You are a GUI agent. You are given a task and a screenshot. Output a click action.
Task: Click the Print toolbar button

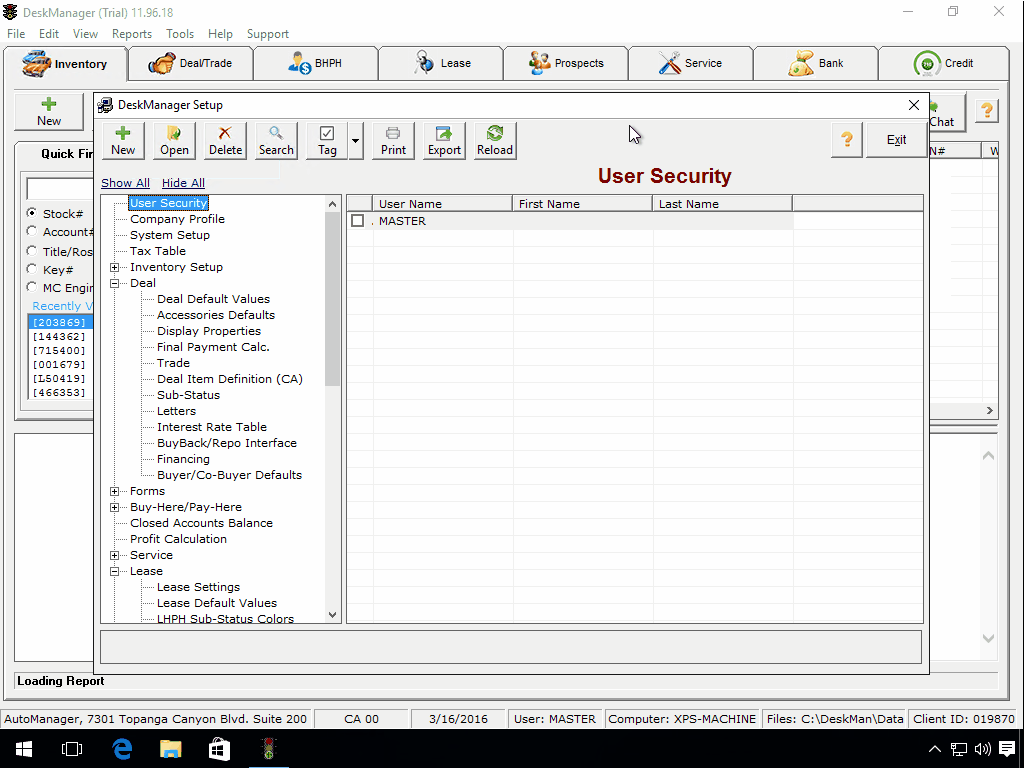[x=393, y=140]
